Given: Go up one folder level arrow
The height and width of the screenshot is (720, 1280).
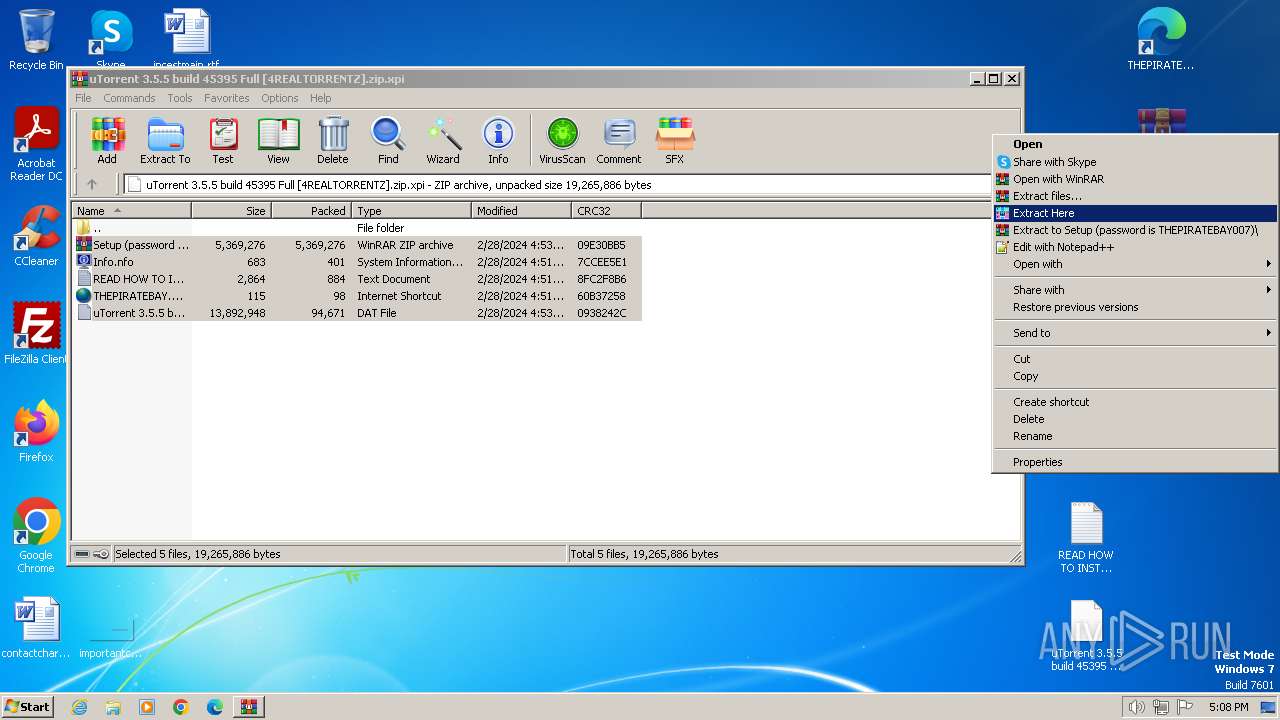Looking at the screenshot, I should [x=92, y=184].
